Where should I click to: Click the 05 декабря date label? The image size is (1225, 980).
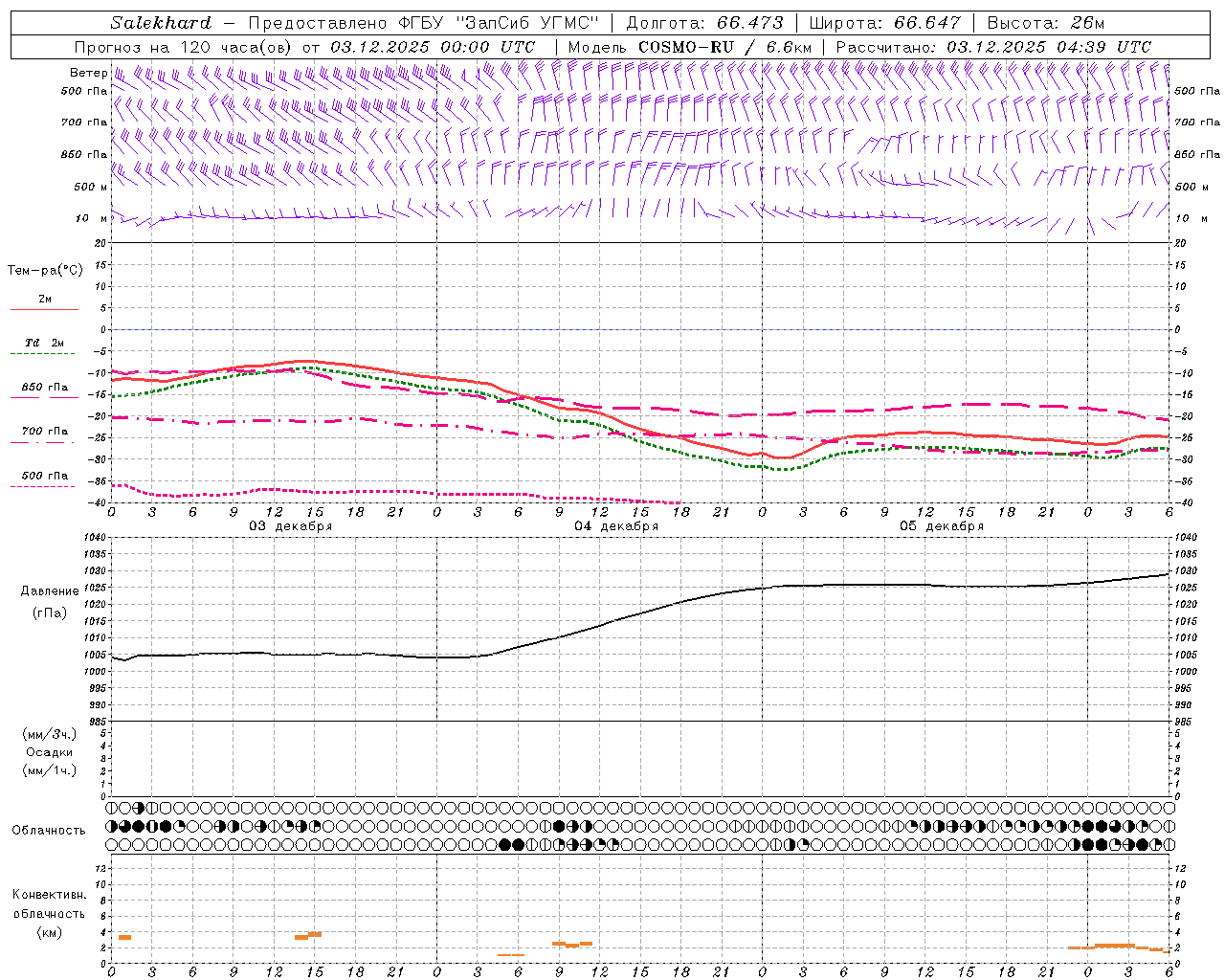[x=942, y=526]
